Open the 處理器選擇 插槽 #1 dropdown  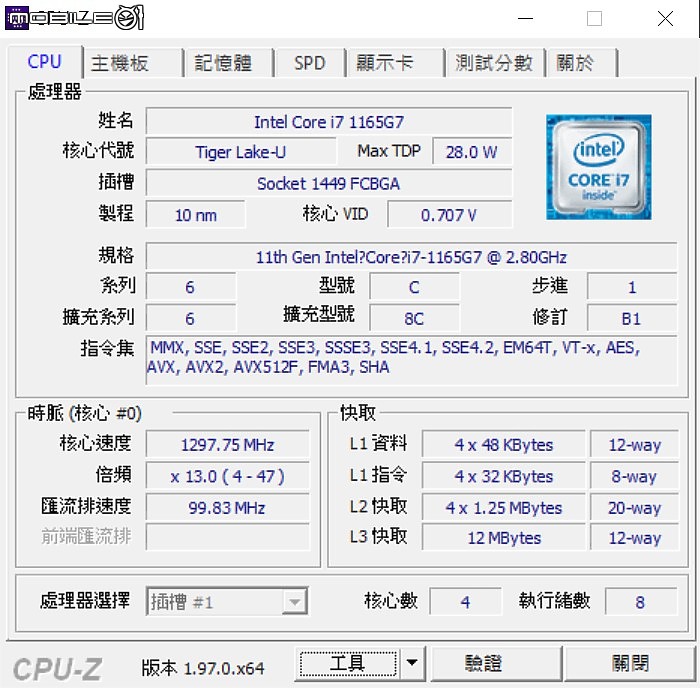(227, 601)
